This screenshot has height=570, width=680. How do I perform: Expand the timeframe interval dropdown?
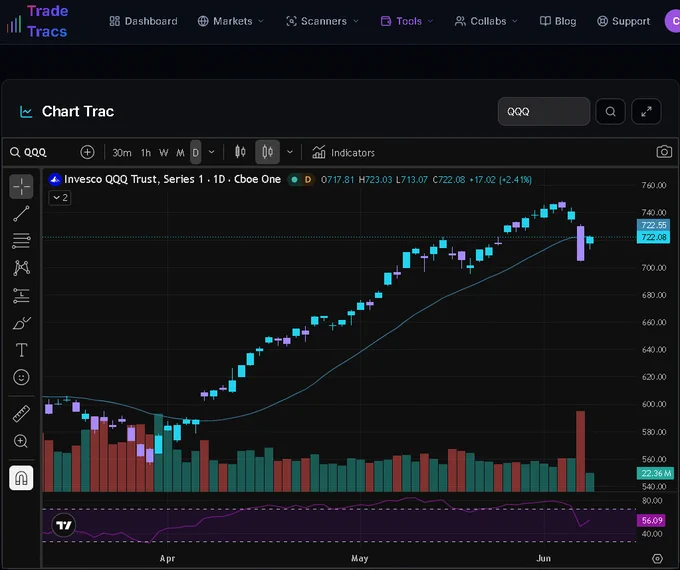click(x=212, y=152)
